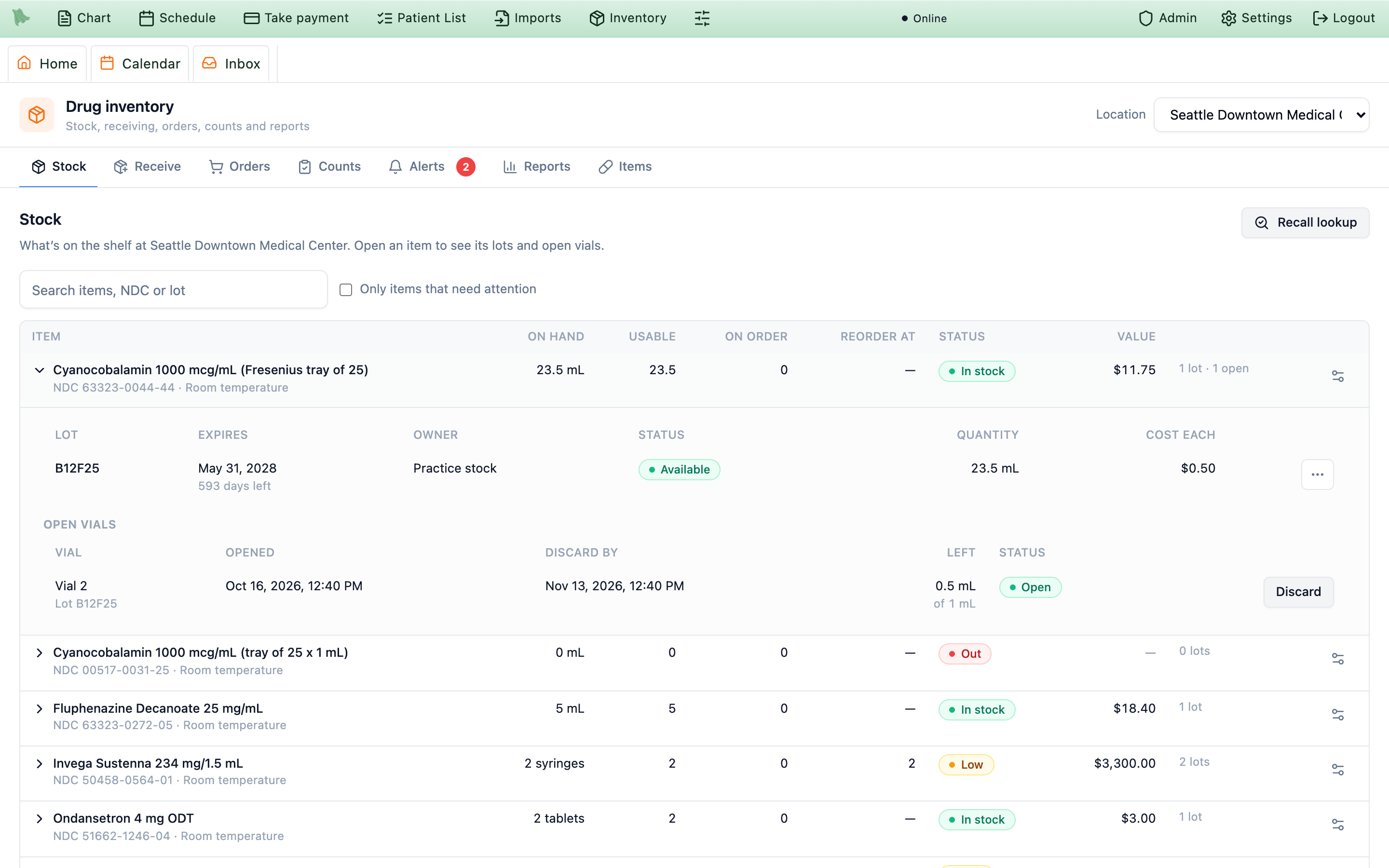Open adjust icon for Ondansetron 4 mg ODT row
This screenshot has height=868, width=1389.
(x=1337, y=825)
